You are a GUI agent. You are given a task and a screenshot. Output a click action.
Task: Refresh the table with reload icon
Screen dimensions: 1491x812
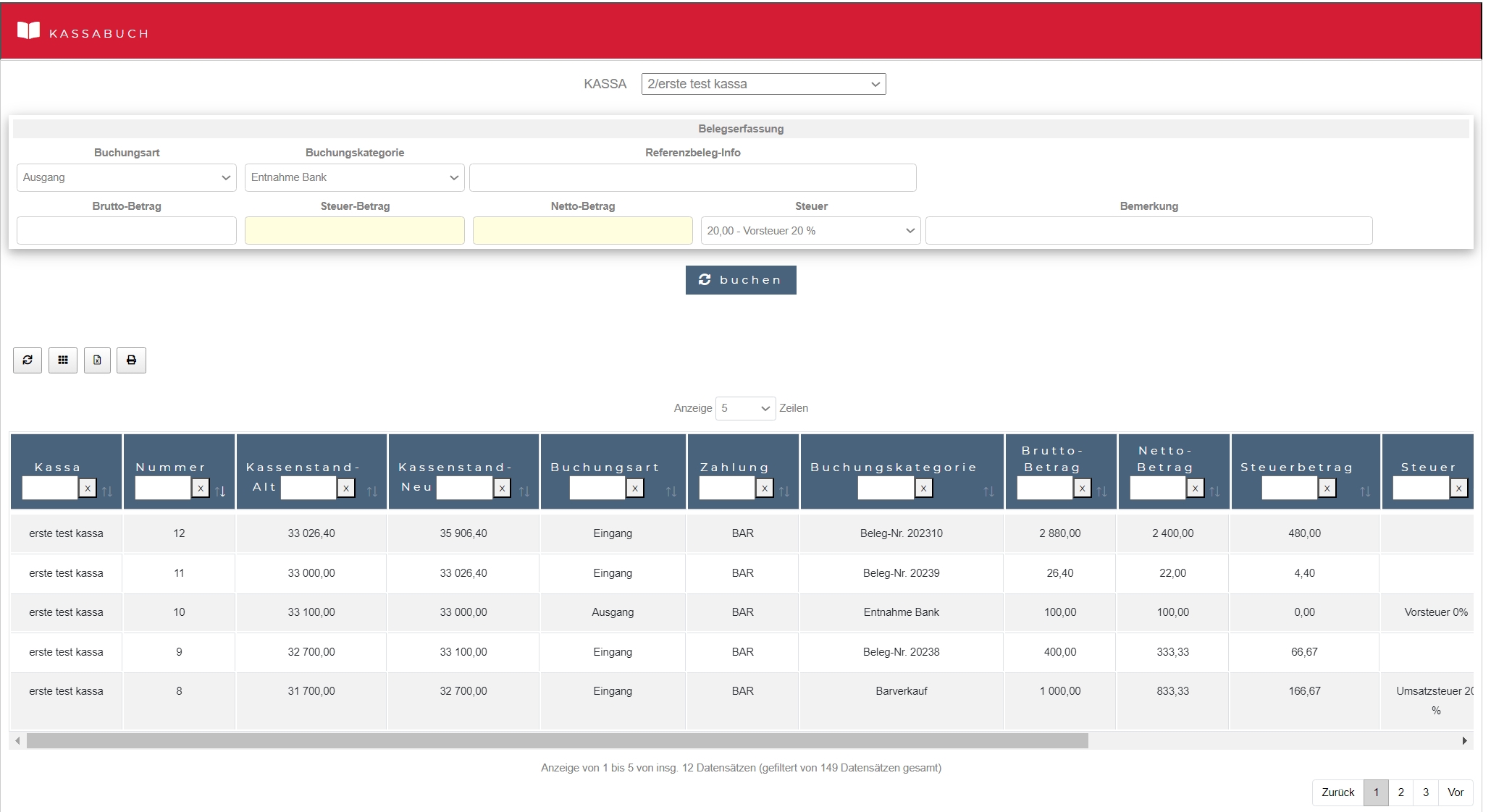pos(28,360)
